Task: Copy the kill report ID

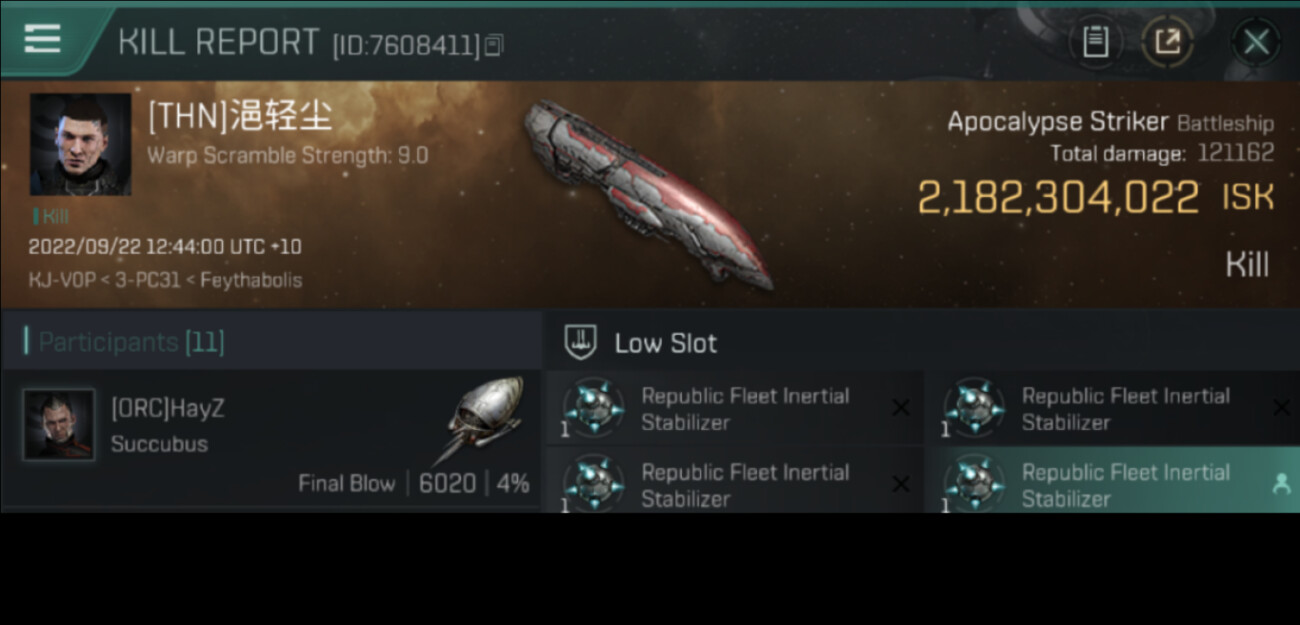Action: [x=494, y=45]
